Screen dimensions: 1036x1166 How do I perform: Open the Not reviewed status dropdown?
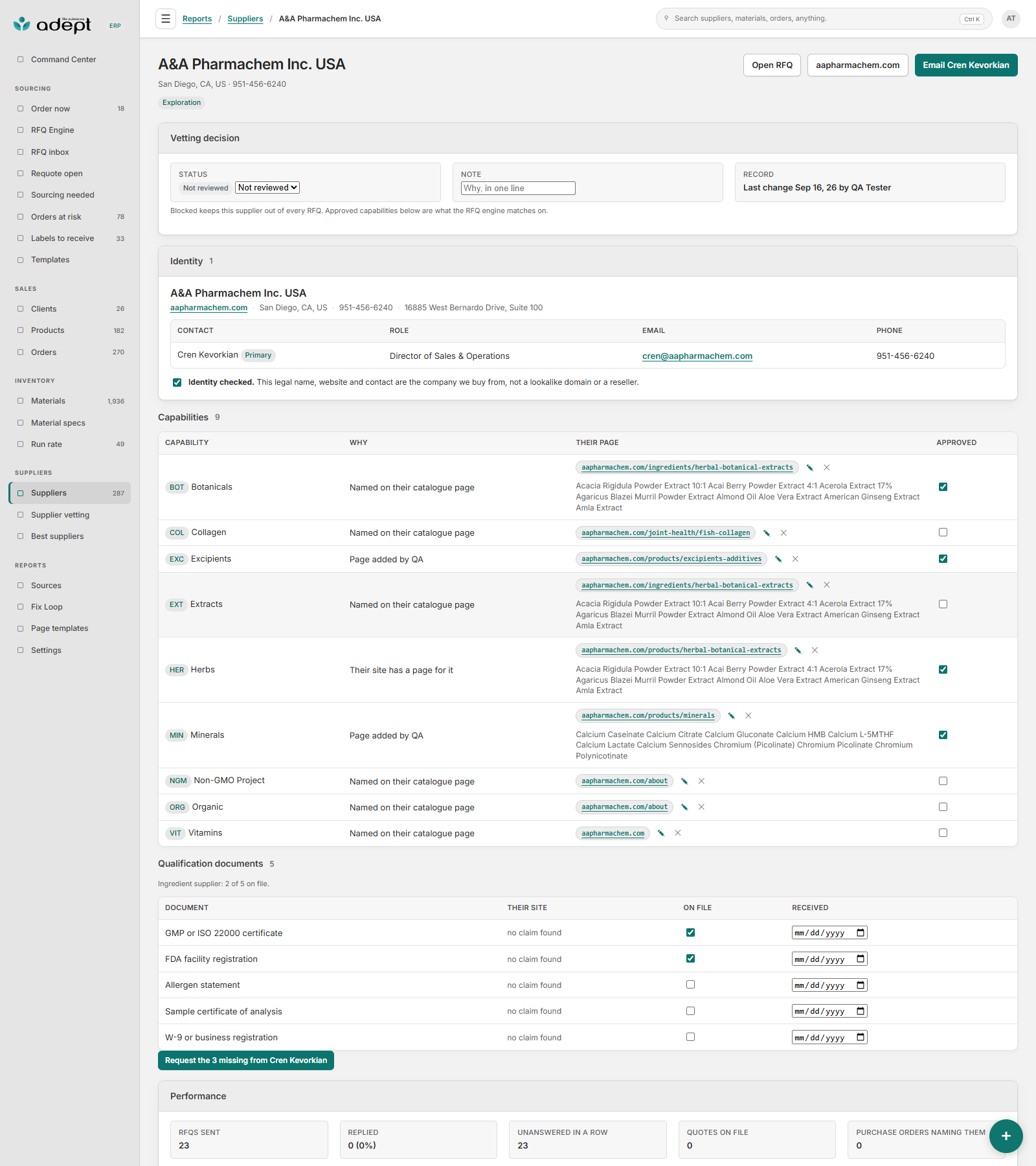tap(267, 188)
